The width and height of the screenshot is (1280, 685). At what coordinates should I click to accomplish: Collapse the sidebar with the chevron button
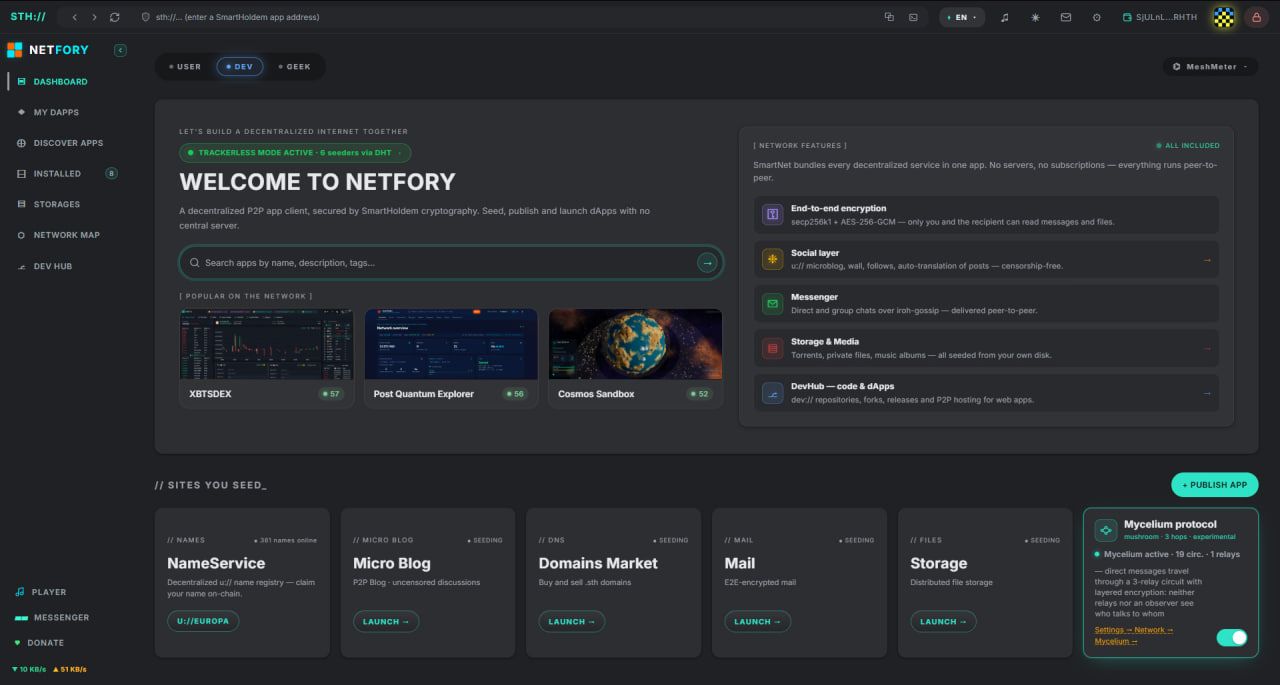[120, 50]
